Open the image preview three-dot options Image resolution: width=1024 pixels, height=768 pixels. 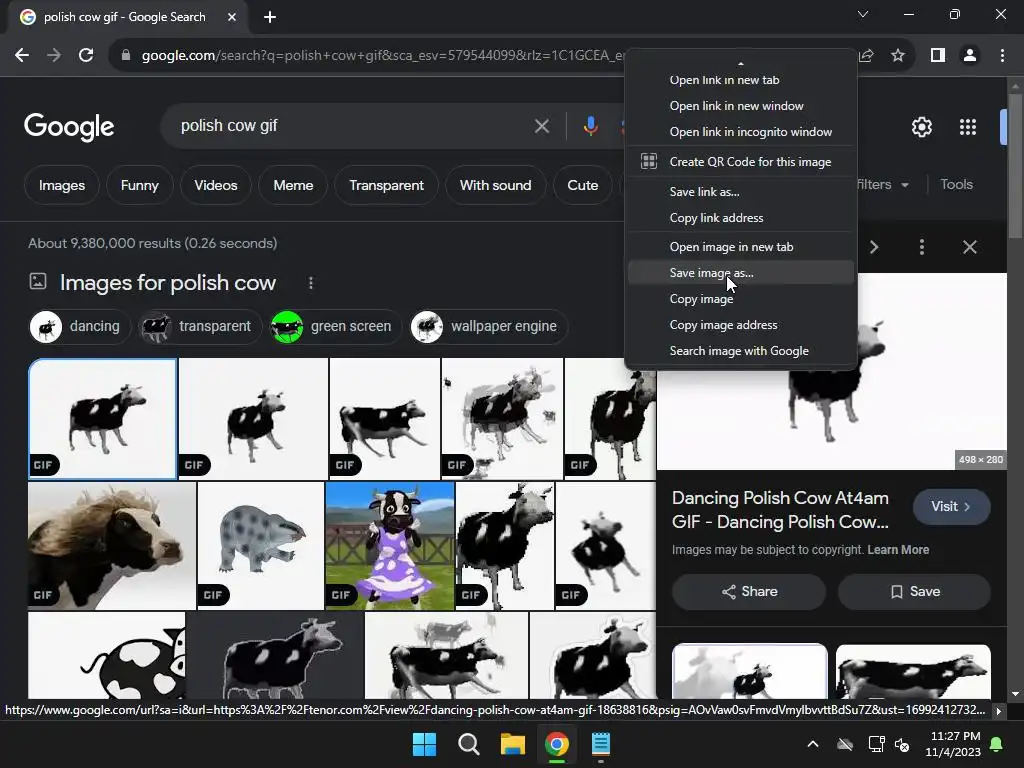(921, 247)
